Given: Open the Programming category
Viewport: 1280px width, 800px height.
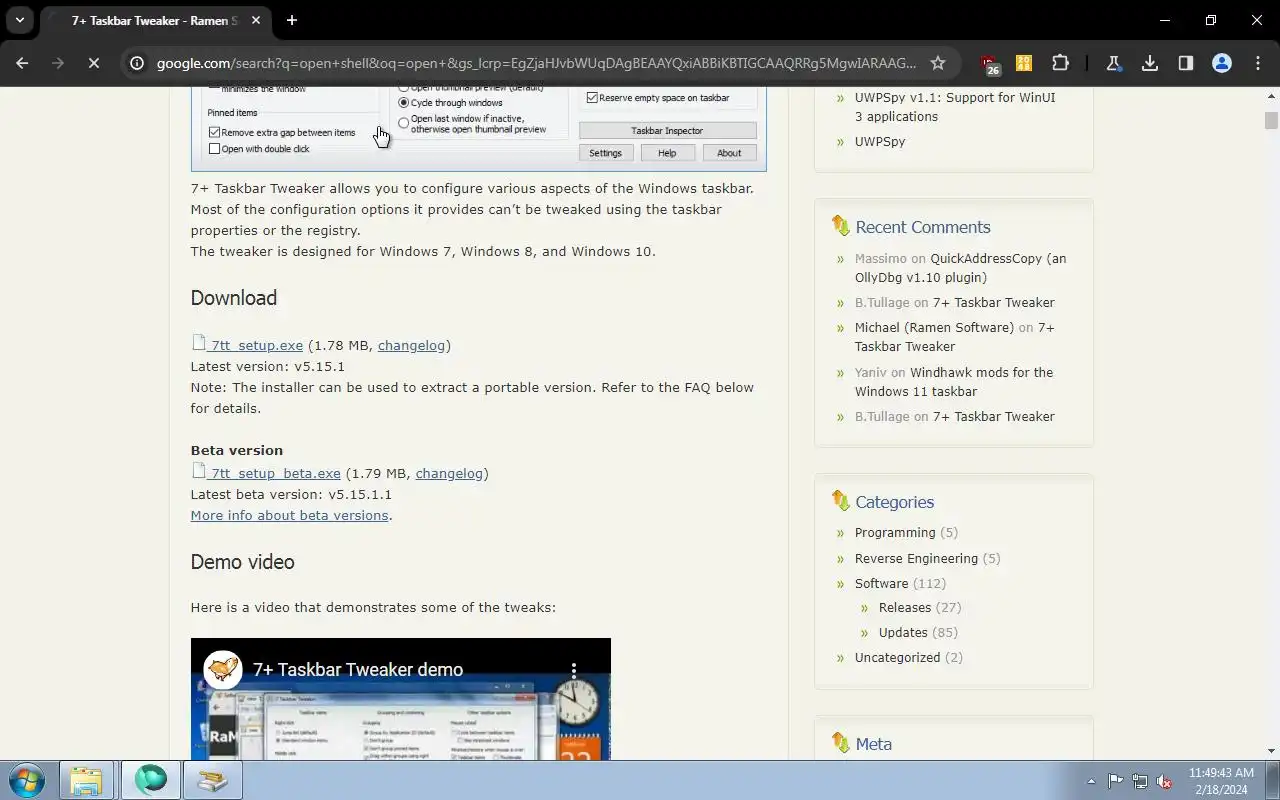Looking at the screenshot, I should coord(895,532).
